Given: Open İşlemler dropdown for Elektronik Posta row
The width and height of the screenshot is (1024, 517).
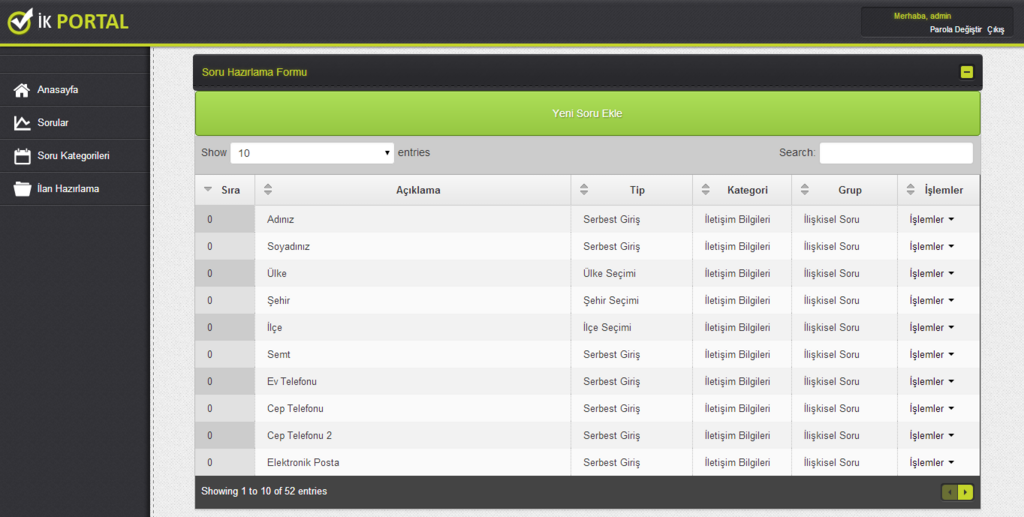Looking at the screenshot, I should point(931,462).
